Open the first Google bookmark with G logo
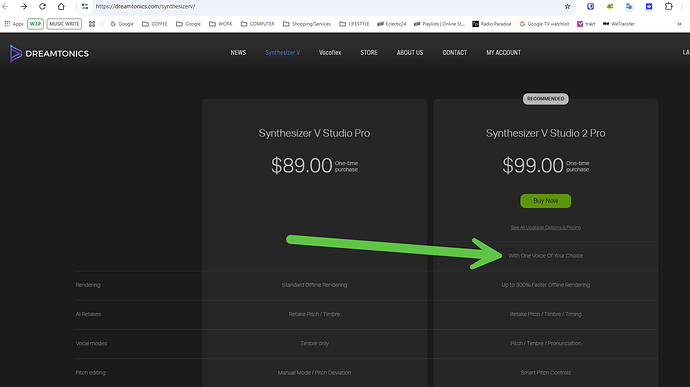690x387 pixels. pos(122,24)
